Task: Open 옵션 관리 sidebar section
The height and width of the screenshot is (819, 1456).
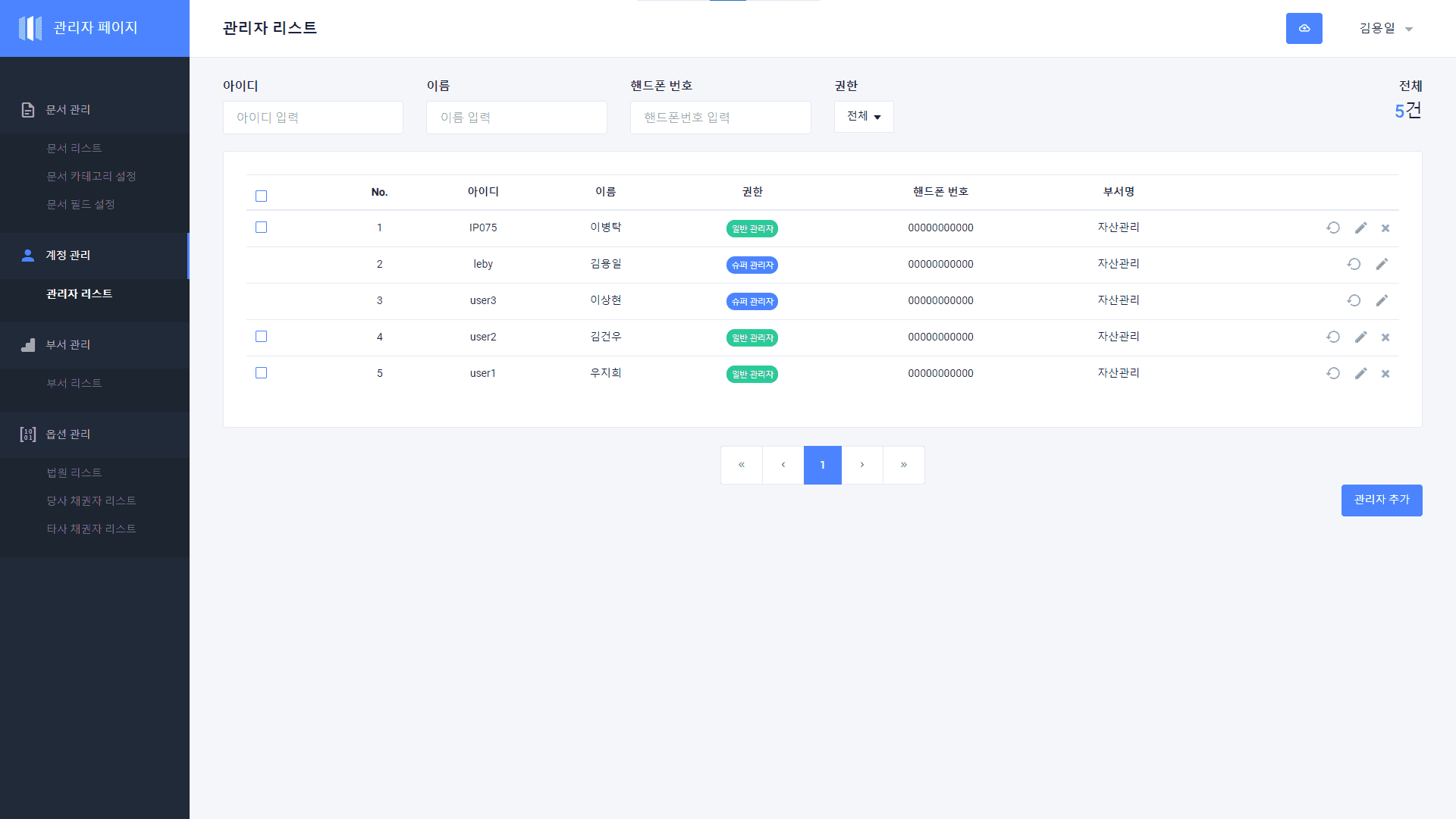Action: click(95, 435)
